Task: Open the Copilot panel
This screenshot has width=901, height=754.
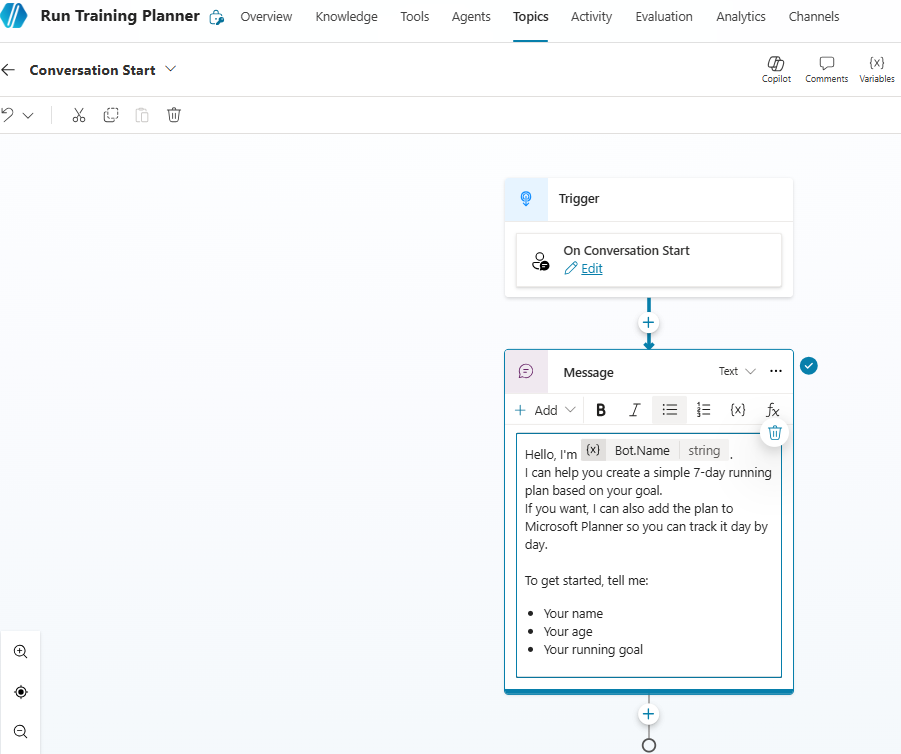Action: coord(776,69)
